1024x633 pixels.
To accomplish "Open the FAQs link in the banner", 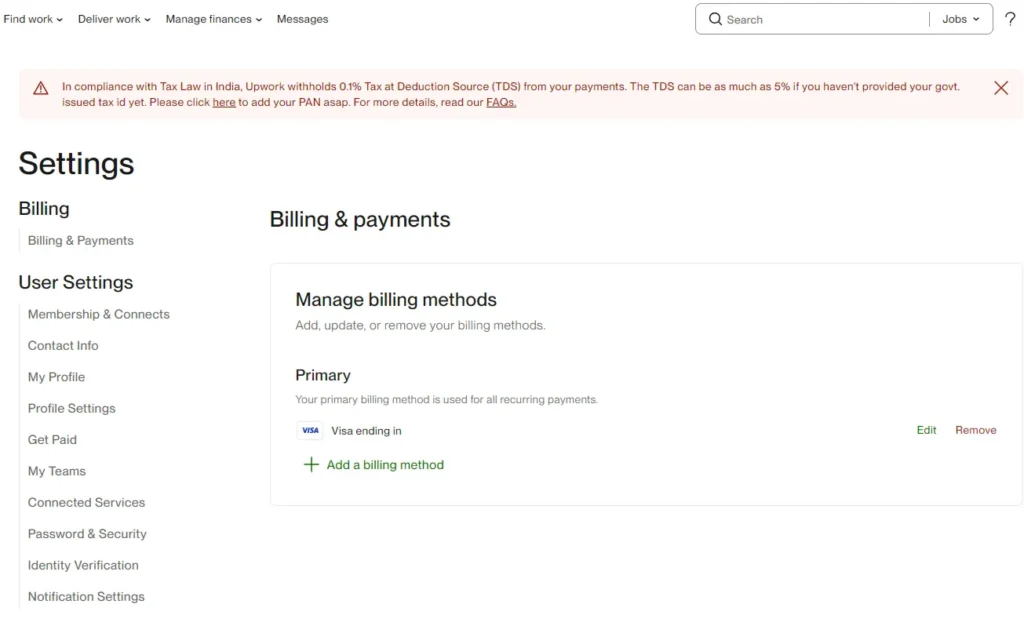I will pos(501,103).
